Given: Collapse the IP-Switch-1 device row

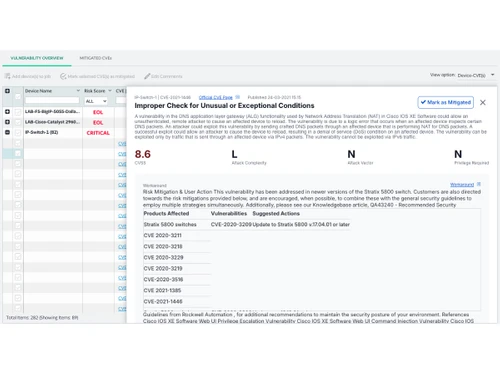Looking at the screenshot, I should coord(7,132).
